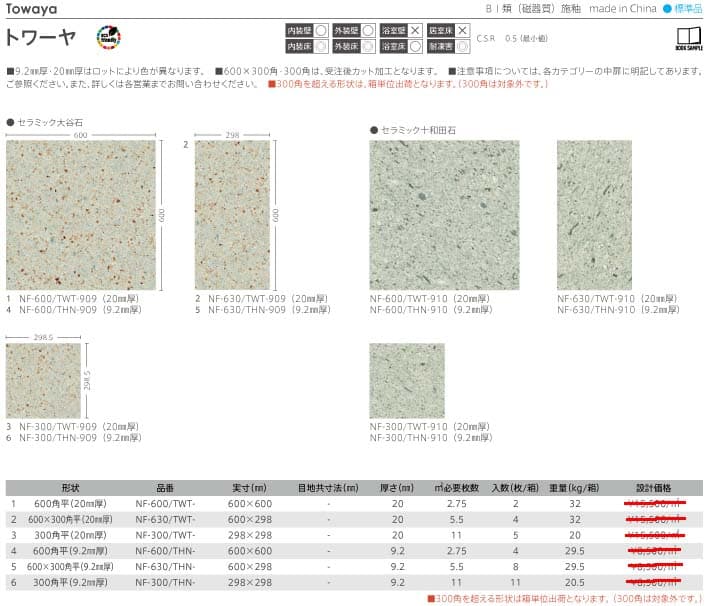Click the ㎡必要枚数 column header
This screenshot has height=606, width=711.
click(457, 488)
